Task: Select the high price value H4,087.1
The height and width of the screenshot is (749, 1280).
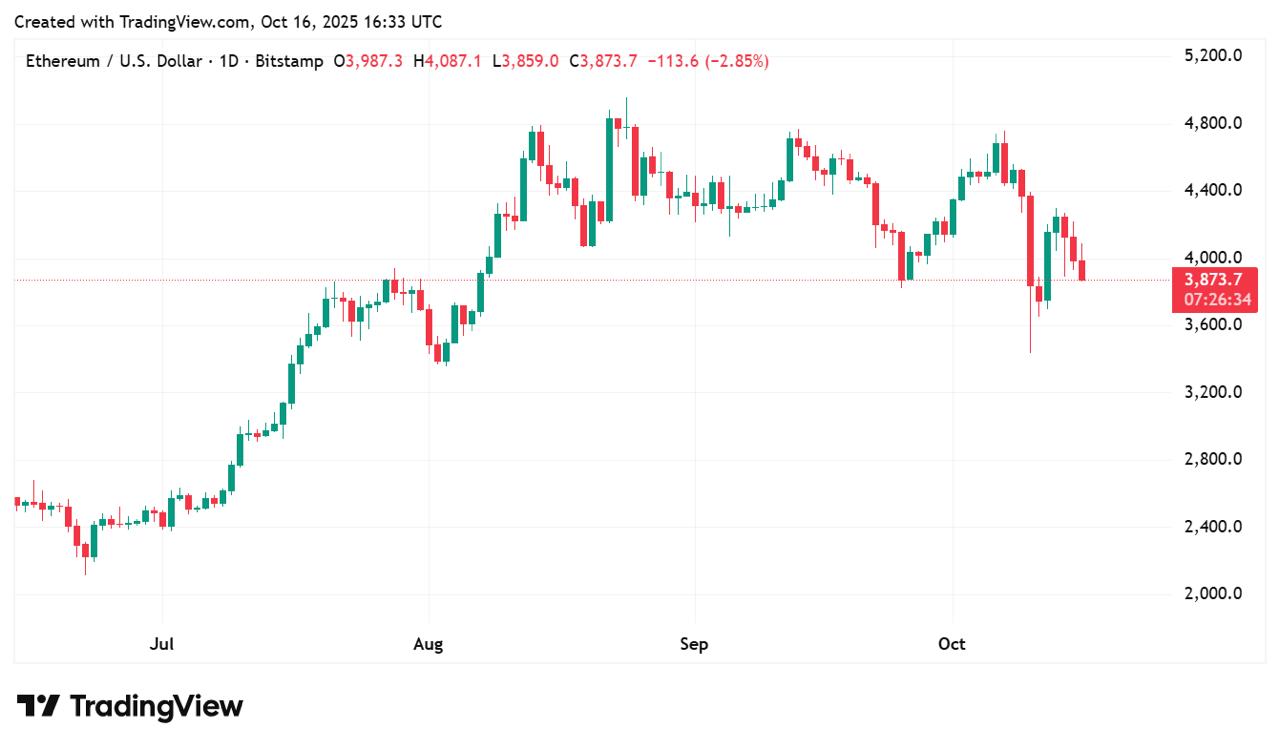Action: click(x=446, y=61)
